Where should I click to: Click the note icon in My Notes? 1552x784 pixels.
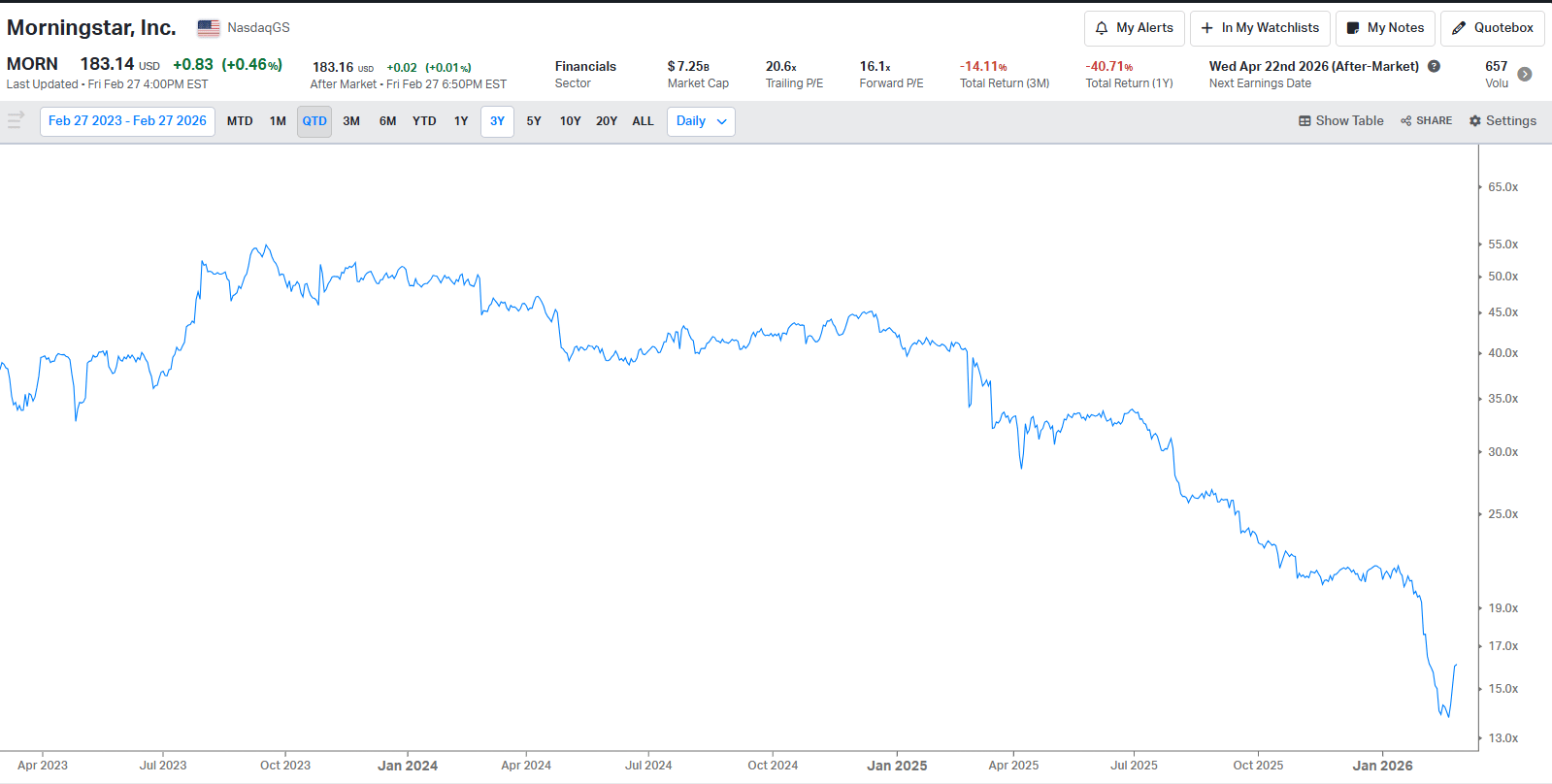click(x=1353, y=28)
